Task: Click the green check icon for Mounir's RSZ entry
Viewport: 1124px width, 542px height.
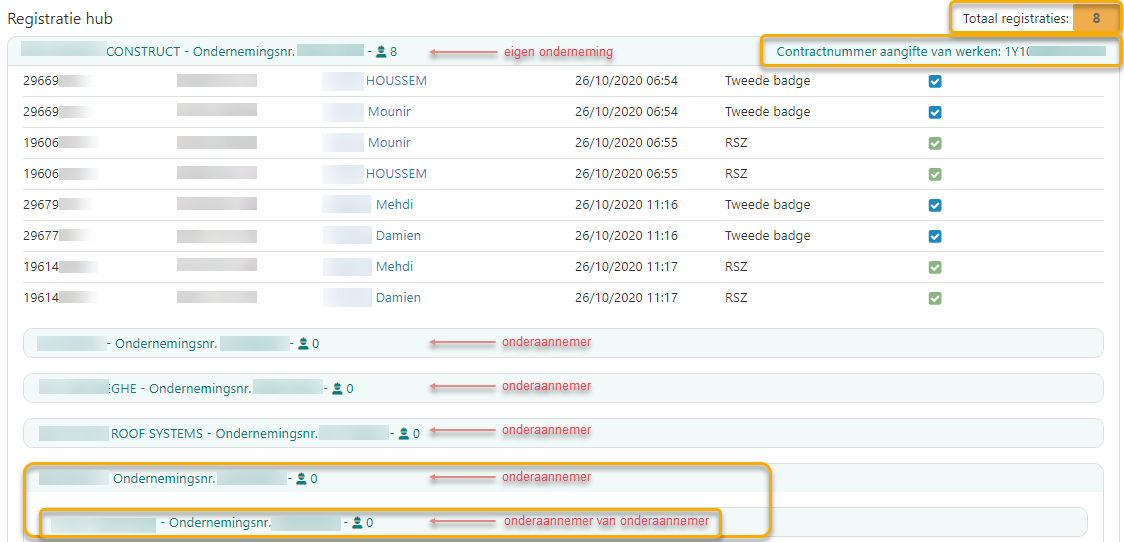Action: (x=935, y=143)
